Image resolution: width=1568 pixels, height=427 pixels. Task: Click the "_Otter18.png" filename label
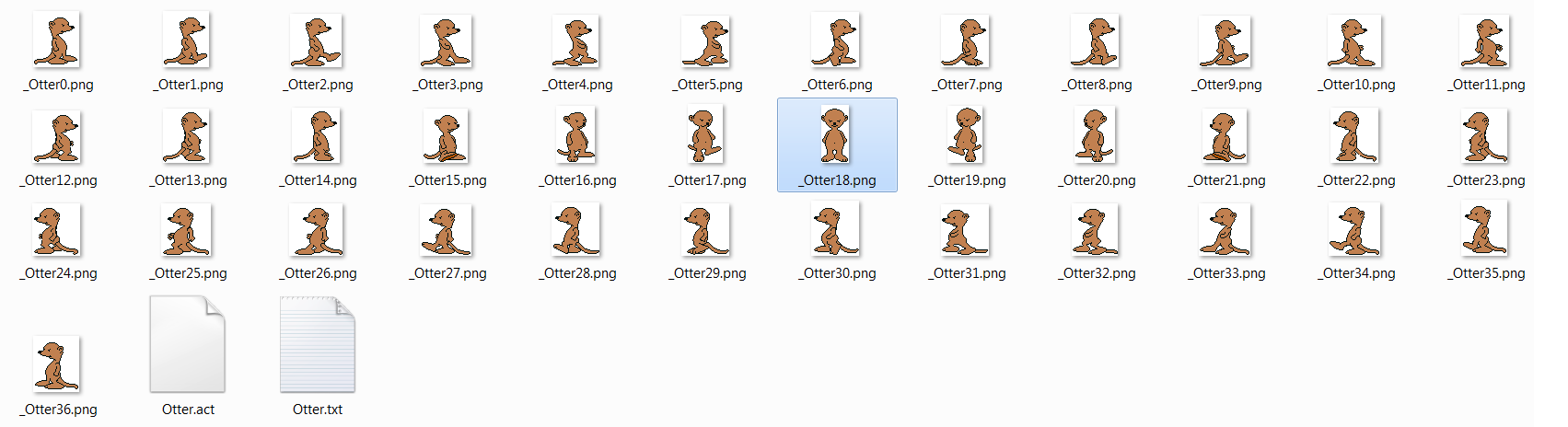point(837,180)
